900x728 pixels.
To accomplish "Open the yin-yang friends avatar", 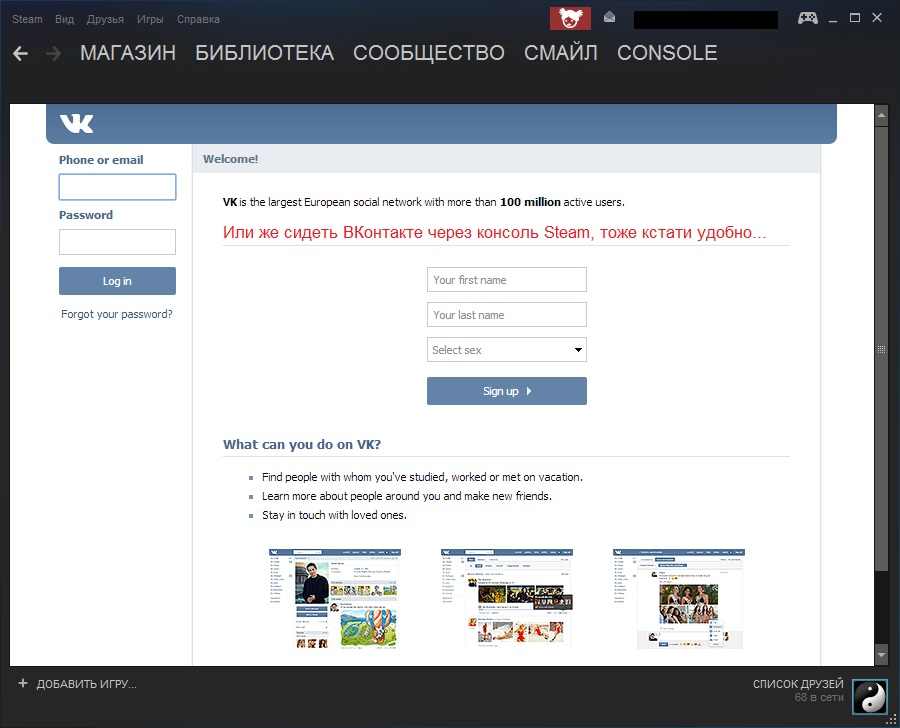I will tap(870, 696).
